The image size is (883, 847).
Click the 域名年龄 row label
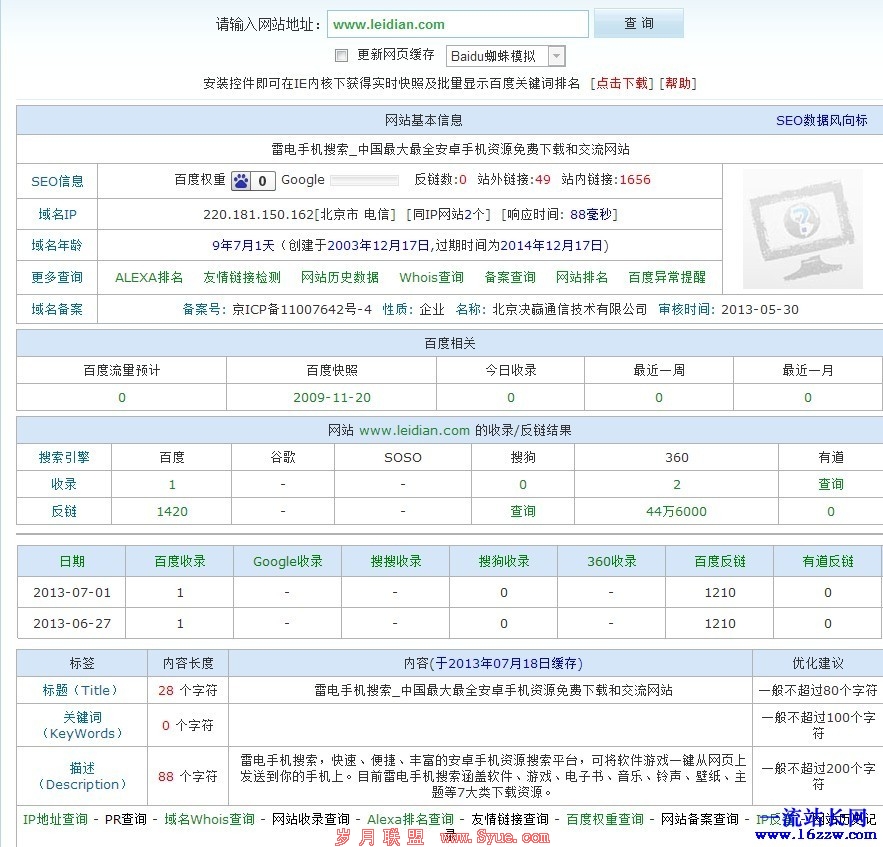(x=56, y=246)
